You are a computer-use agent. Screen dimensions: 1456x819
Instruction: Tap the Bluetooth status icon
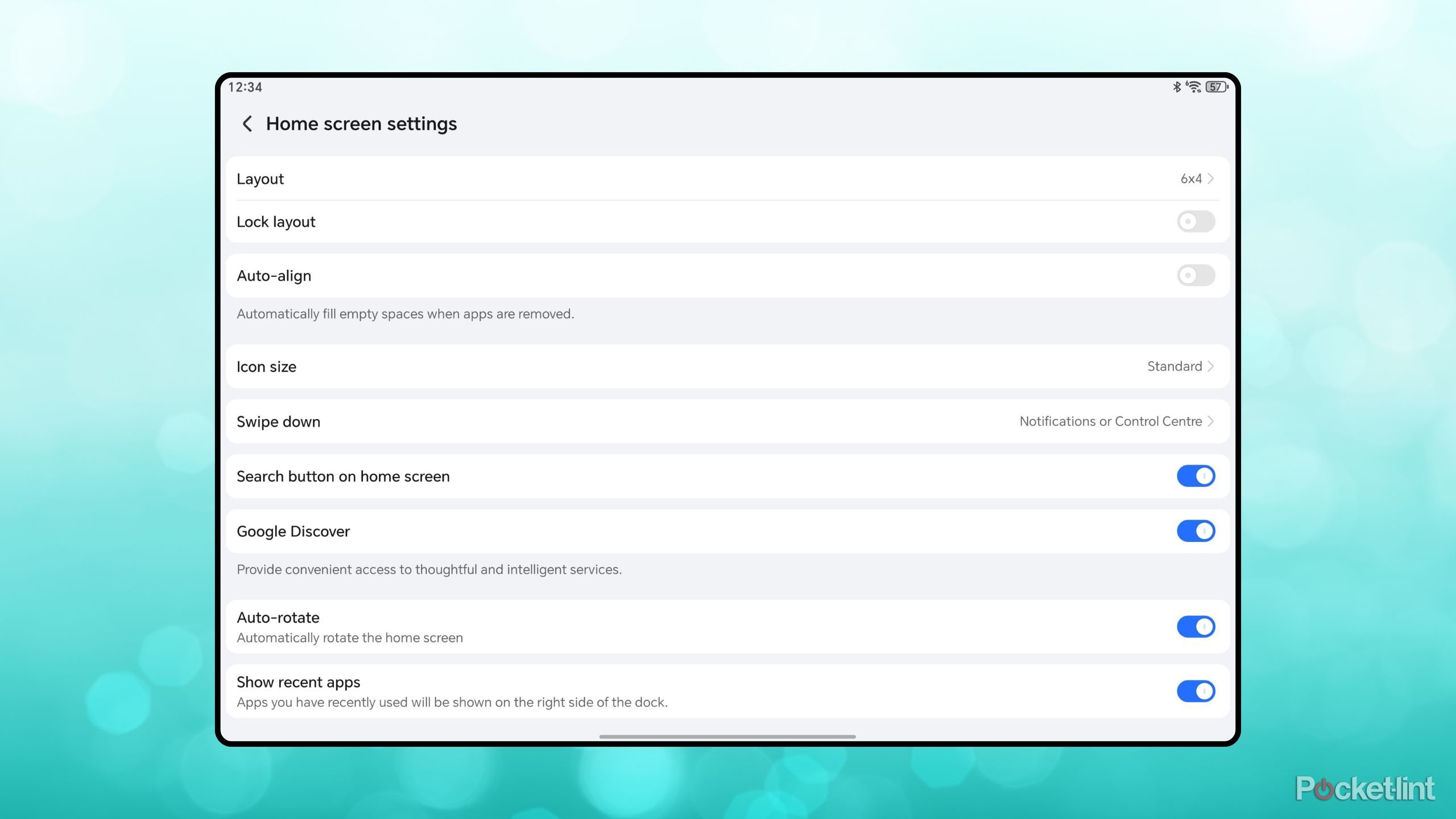(1177, 86)
